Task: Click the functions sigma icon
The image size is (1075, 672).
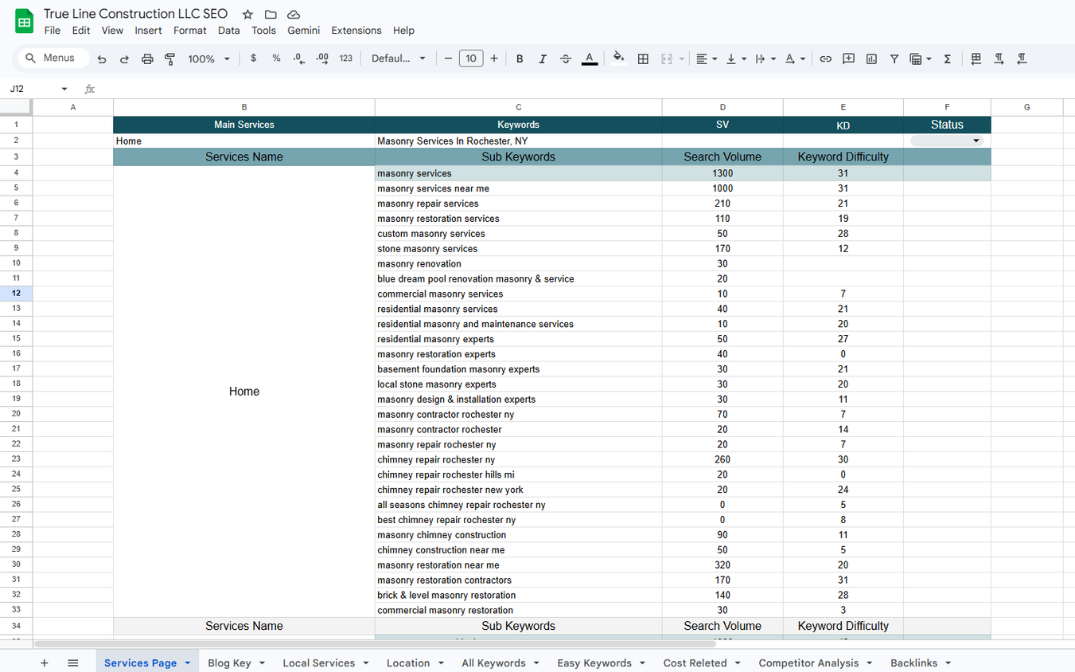Action: [947, 59]
